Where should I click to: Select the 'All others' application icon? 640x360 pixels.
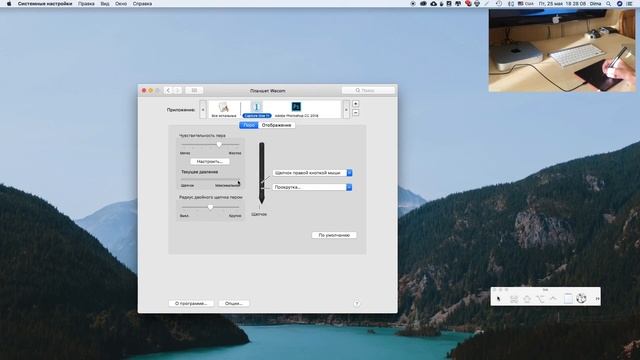pos(223,107)
